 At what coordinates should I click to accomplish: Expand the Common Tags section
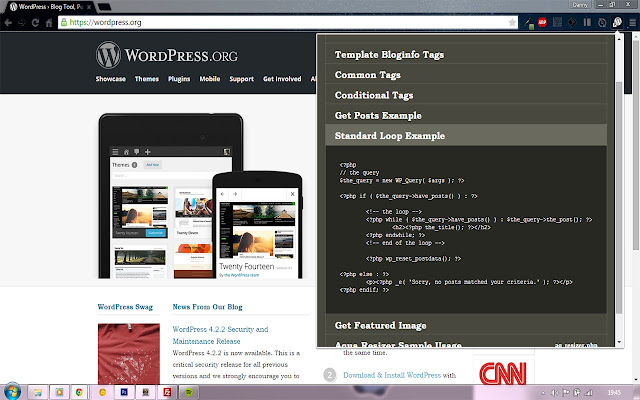466,75
